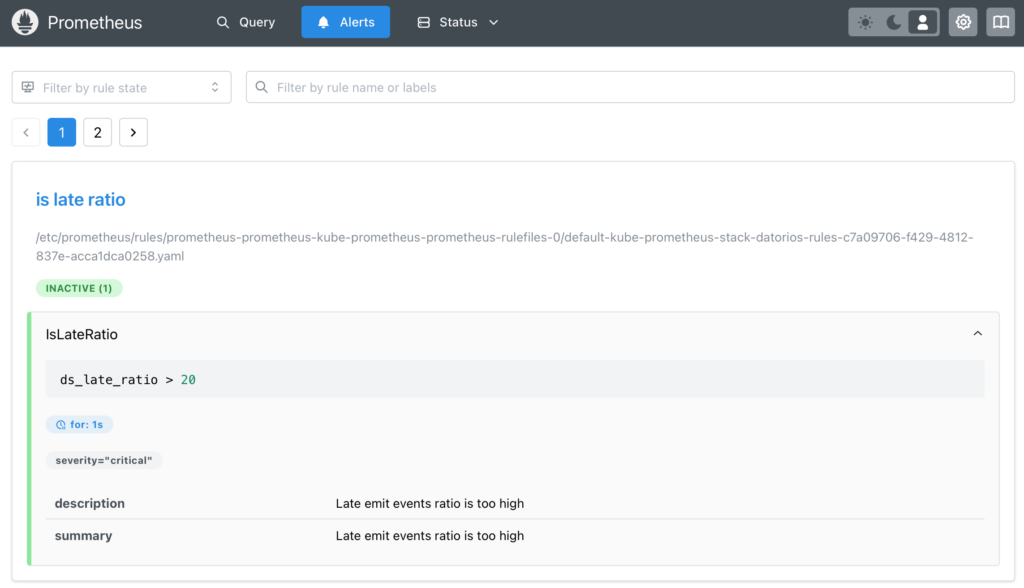Go to page 2 of alerts

tap(97, 132)
